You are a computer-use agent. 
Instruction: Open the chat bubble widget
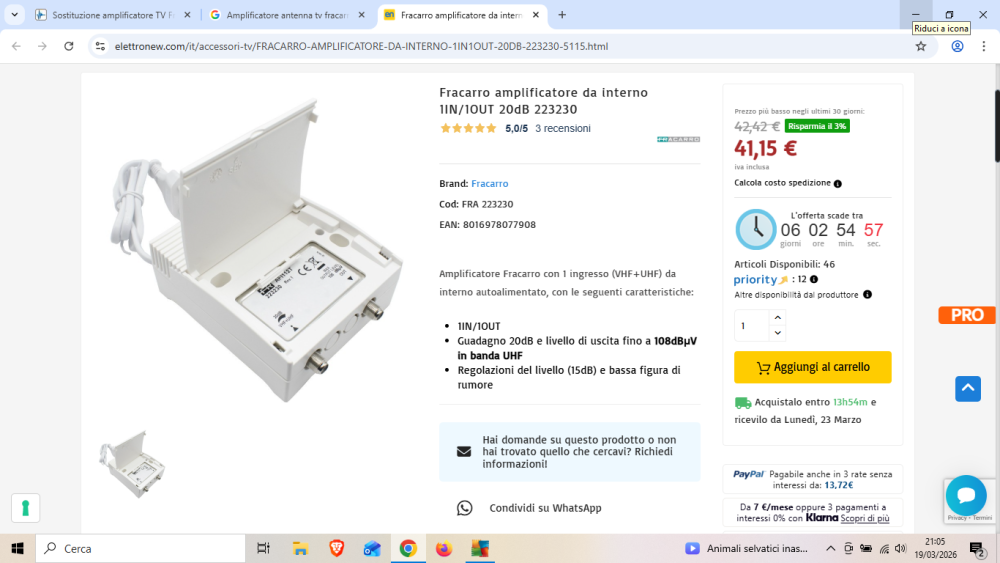click(966, 495)
